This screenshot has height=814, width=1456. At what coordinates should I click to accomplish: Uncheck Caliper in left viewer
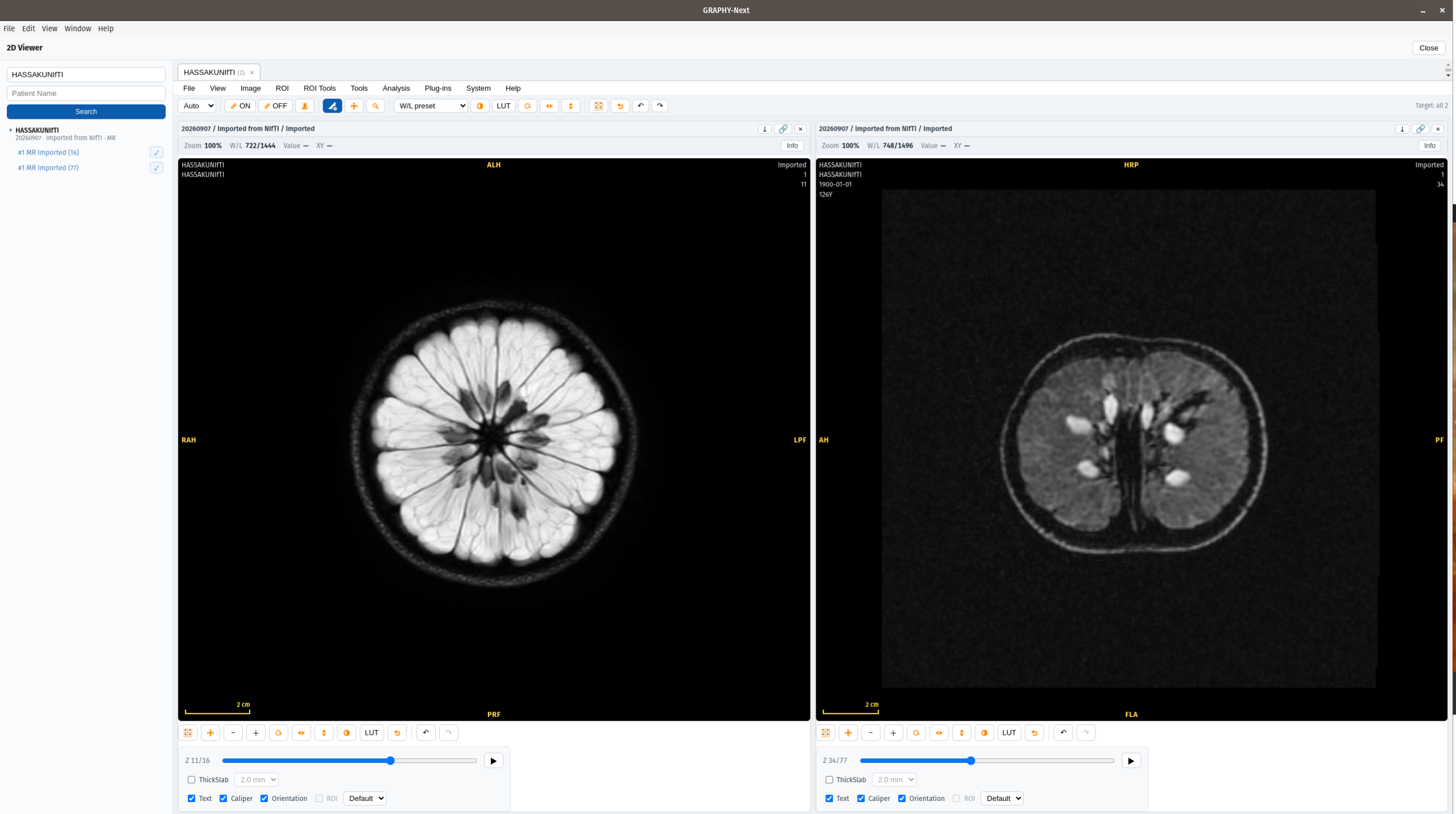224,799
